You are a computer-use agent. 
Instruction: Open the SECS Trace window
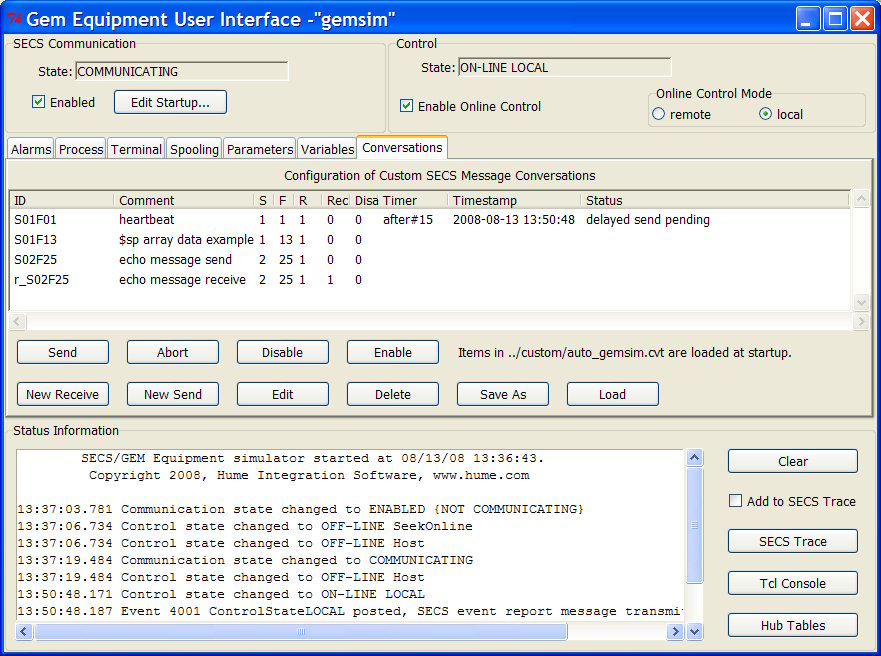click(x=792, y=541)
